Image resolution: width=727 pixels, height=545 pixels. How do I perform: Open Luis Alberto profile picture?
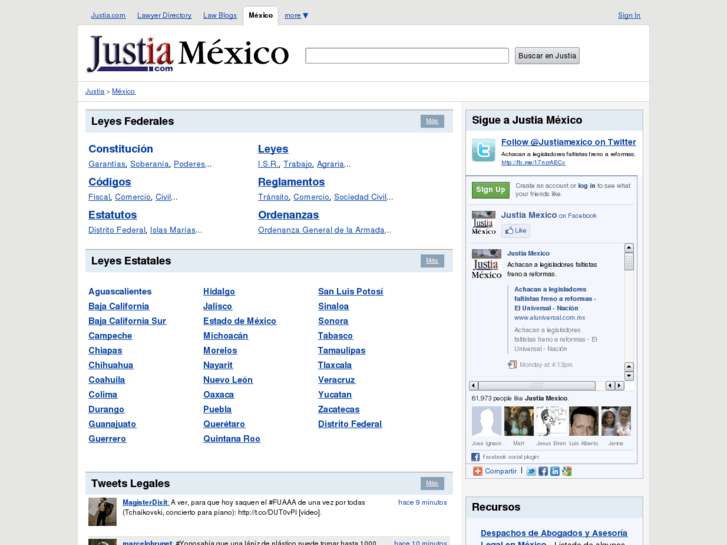click(584, 421)
